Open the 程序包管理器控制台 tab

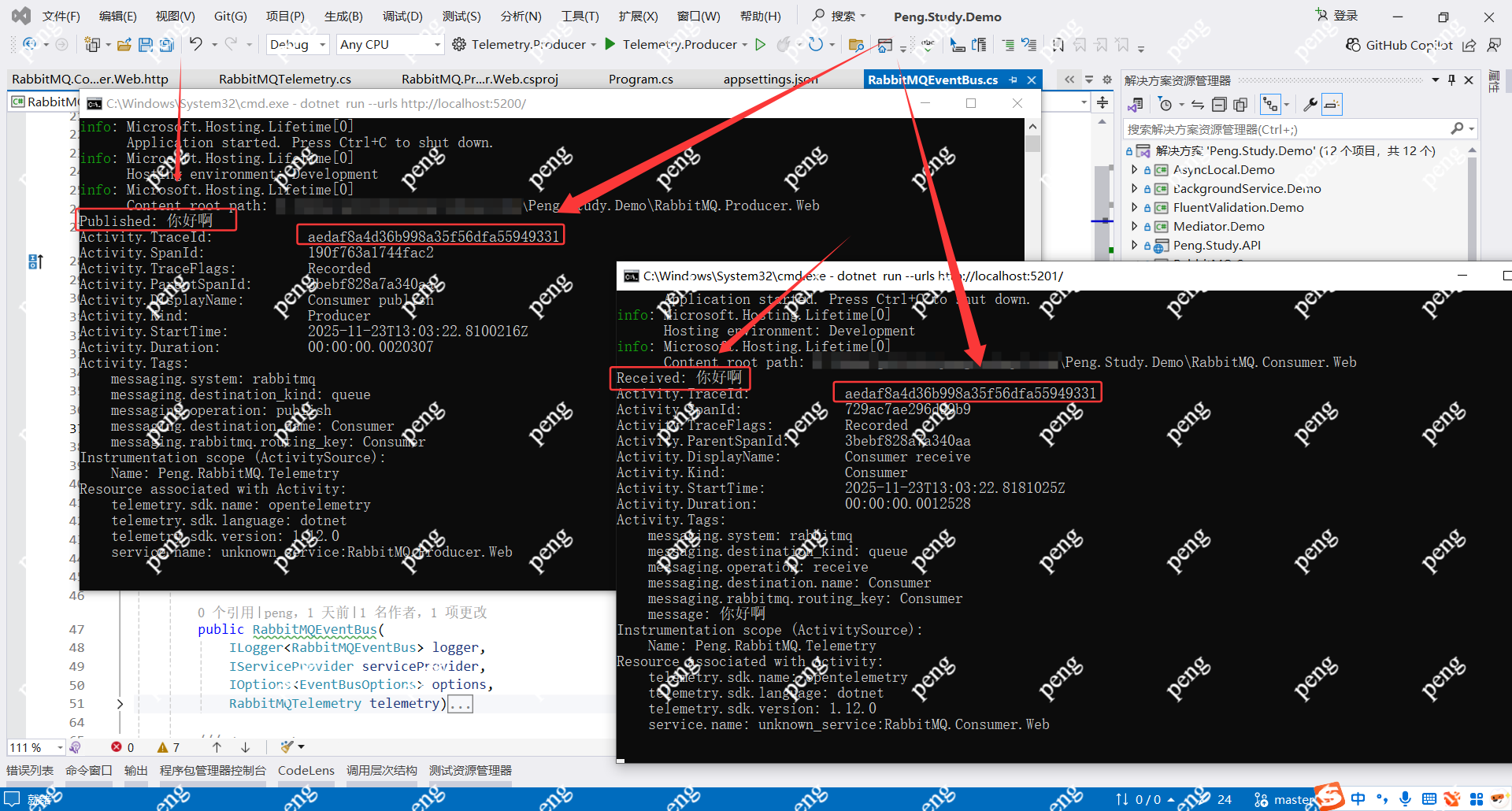213,770
